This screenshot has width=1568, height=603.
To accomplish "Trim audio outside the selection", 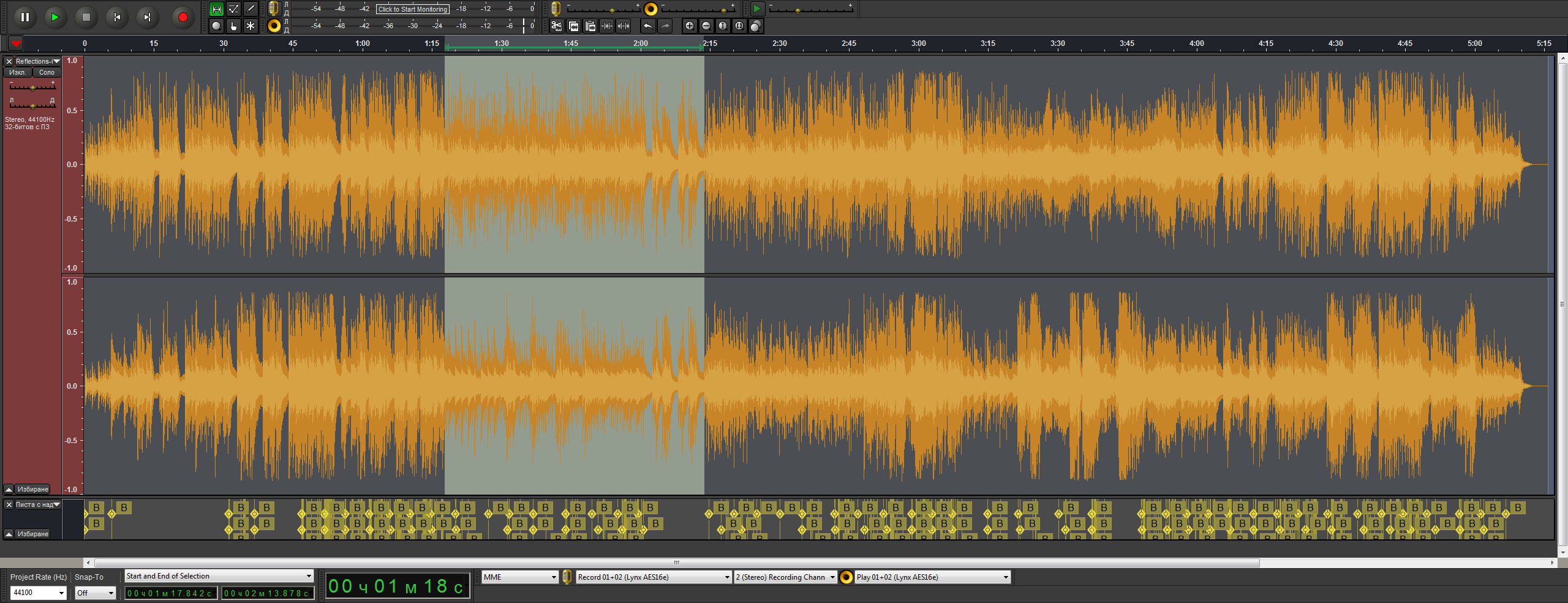I will (x=607, y=26).
